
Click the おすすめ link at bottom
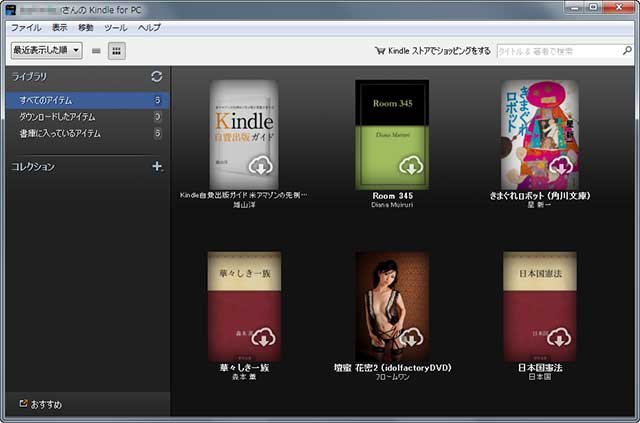46,405
